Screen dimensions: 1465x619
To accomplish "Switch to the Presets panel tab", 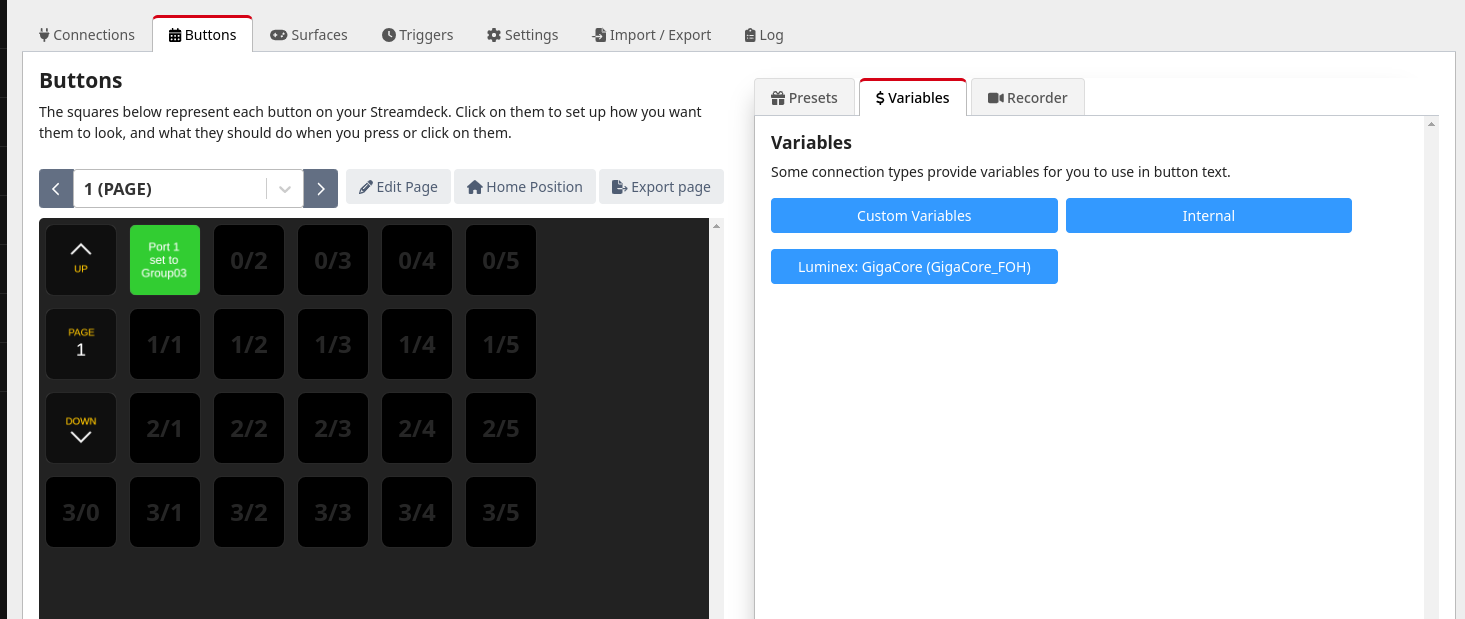I will click(804, 98).
